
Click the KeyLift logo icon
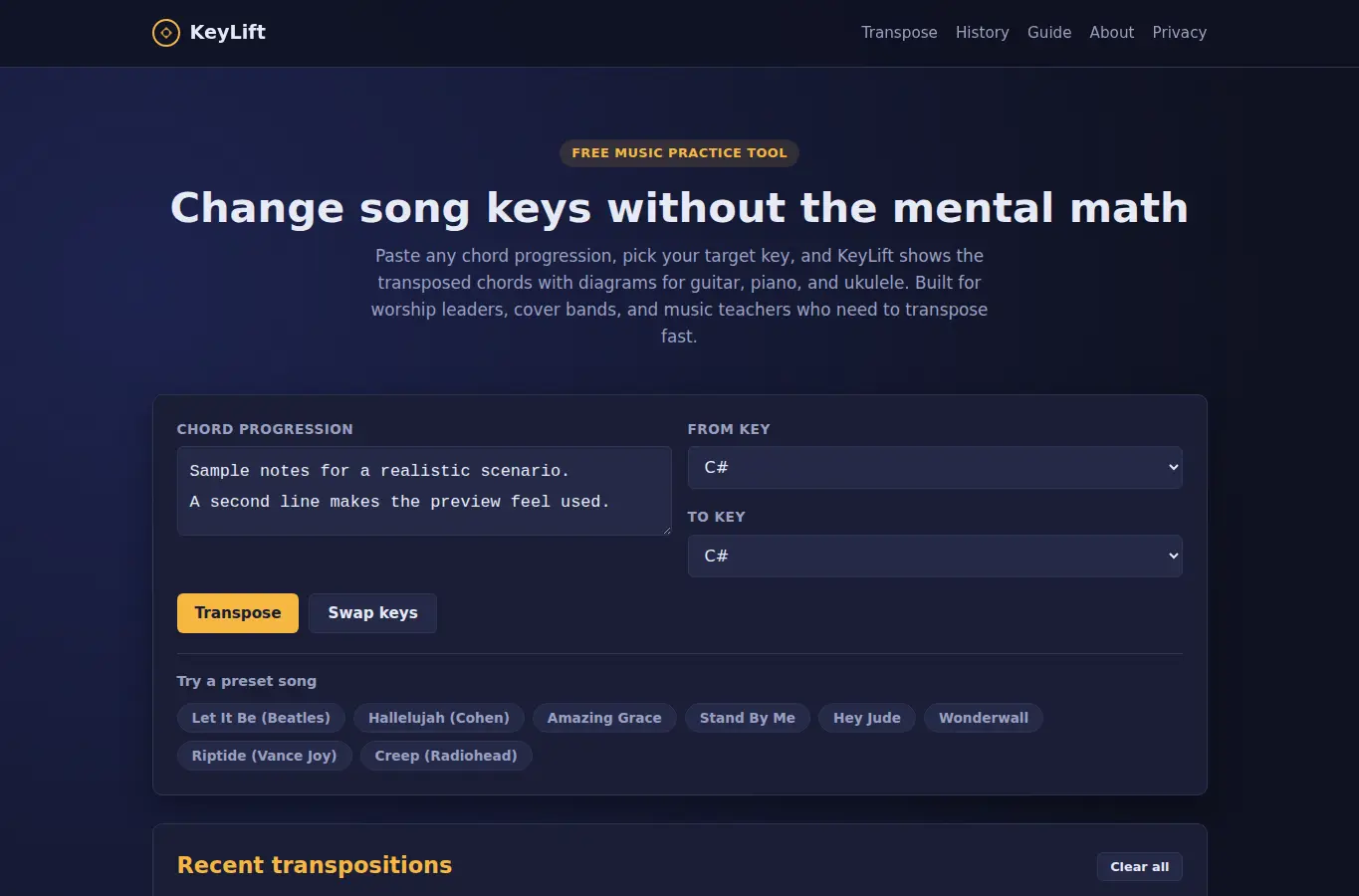[x=165, y=33]
